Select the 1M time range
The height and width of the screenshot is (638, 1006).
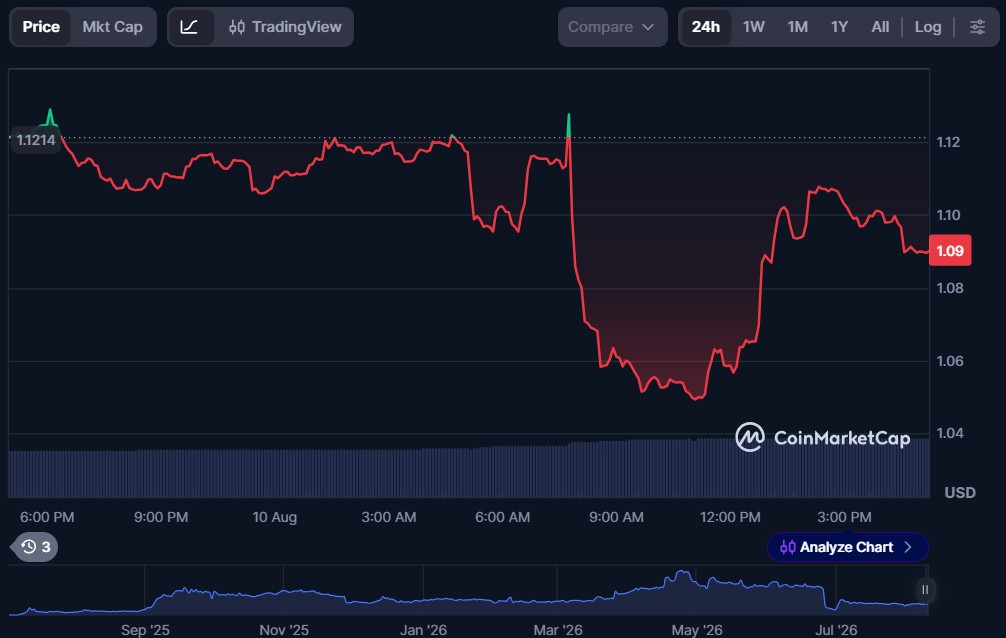pyautogui.click(x=797, y=27)
